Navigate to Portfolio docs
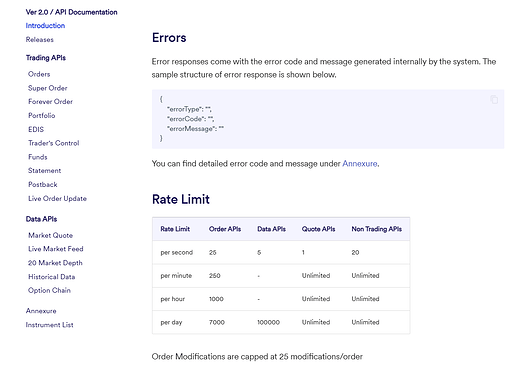The width and height of the screenshot is (517, 371). [x=42, y=116]
